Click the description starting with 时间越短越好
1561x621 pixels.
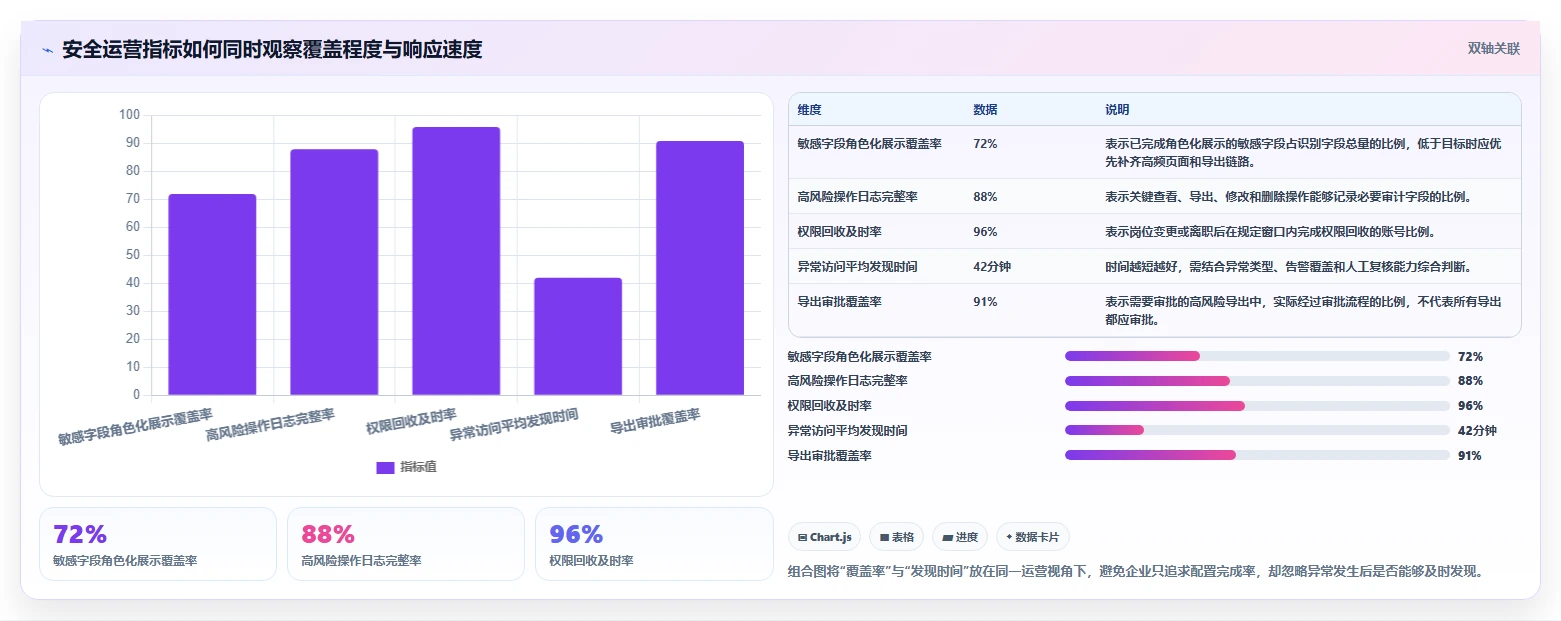pyautogui.click(x=1288, y=267)
